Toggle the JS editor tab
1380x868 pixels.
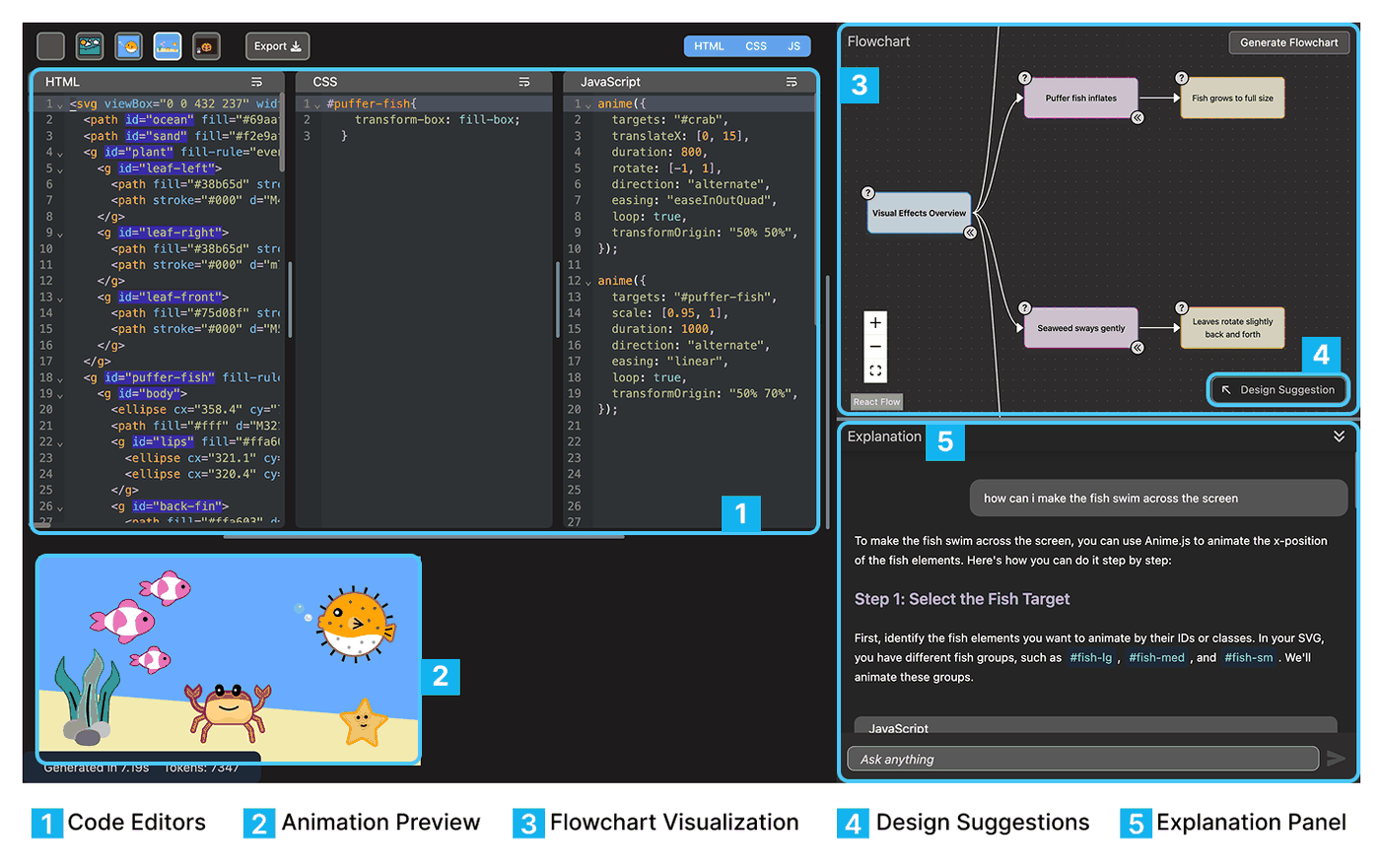pos(794,46)
